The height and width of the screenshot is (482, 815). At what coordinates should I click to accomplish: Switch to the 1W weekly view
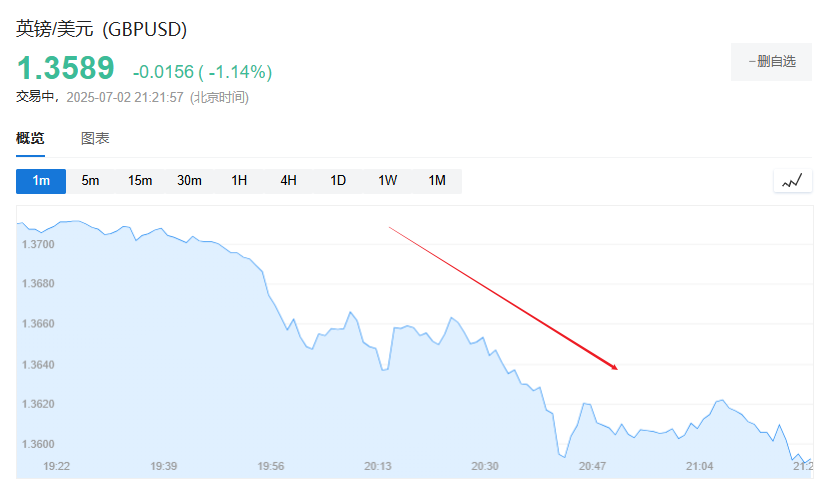387,181
